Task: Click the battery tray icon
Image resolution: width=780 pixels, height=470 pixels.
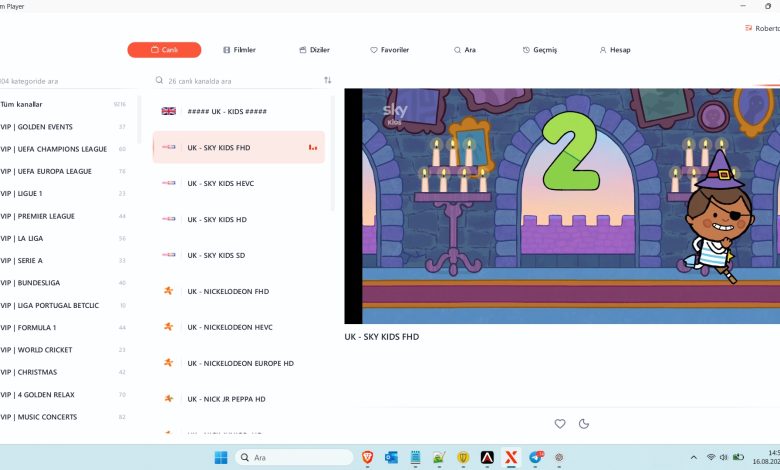Action: pyautogui.click(x=739, y=457)
